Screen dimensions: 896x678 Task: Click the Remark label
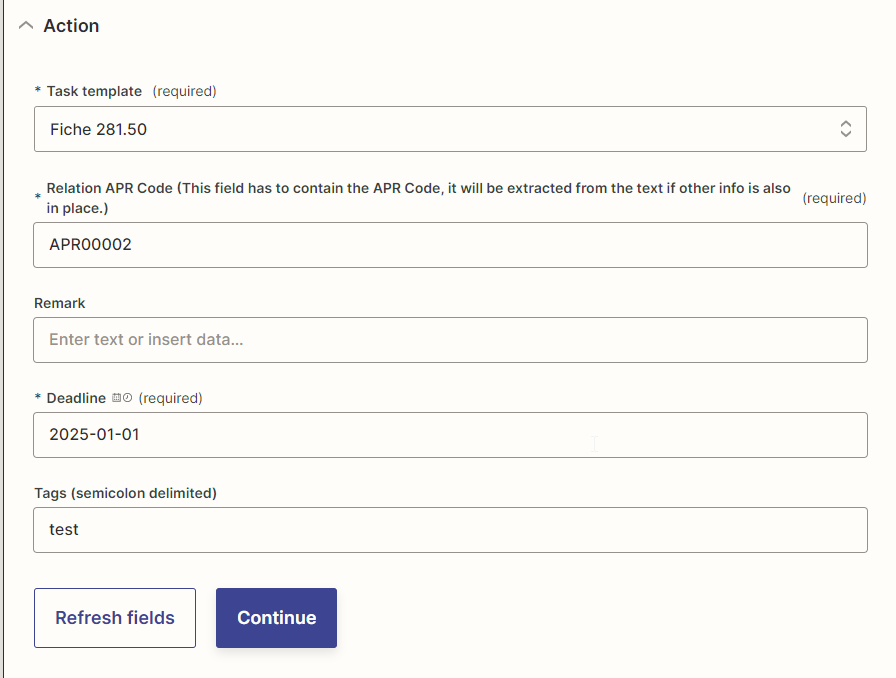tap(59, 303)
